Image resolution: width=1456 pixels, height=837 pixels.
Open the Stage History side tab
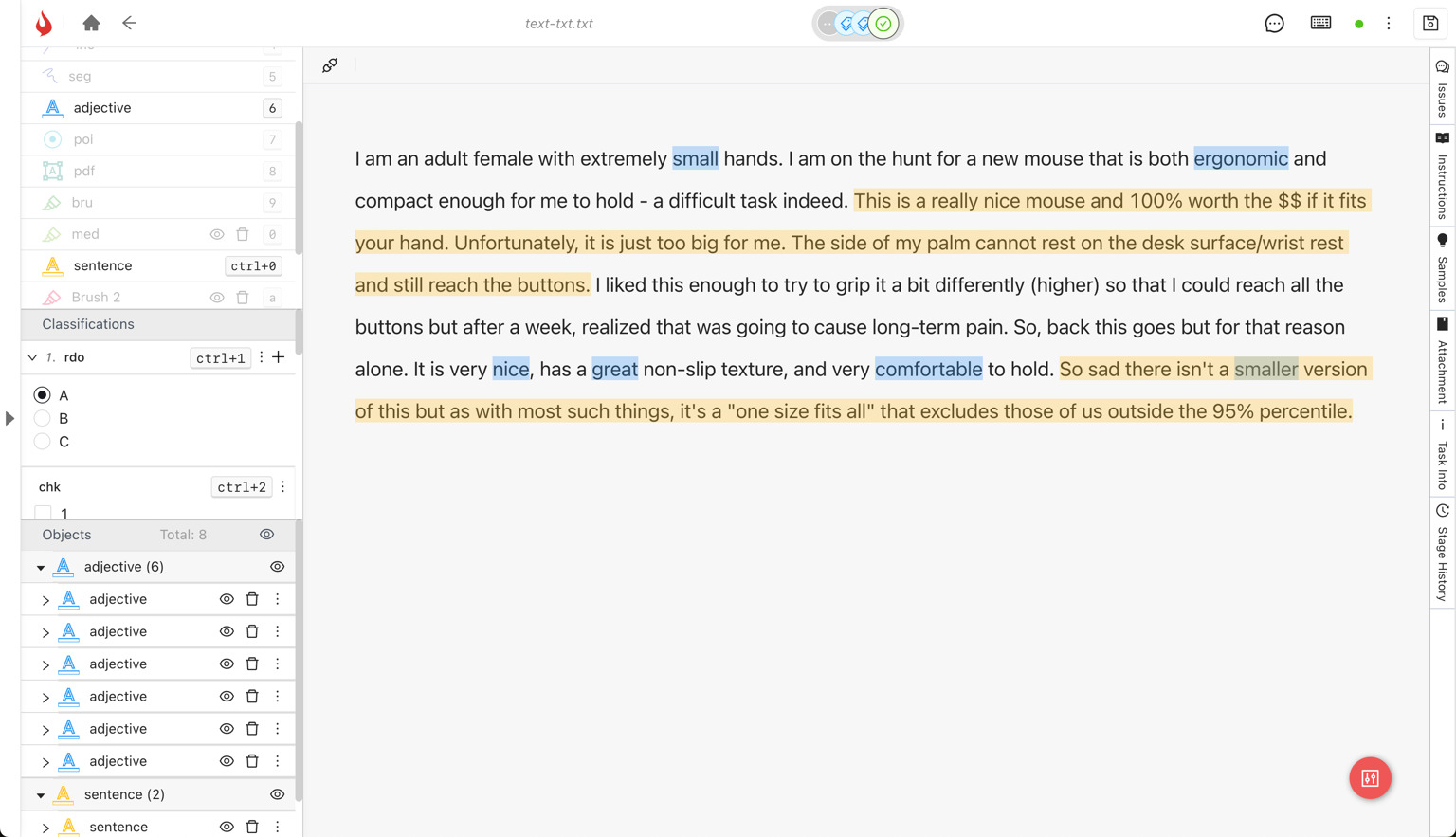pyautogui.click(x=1443, y=555)
